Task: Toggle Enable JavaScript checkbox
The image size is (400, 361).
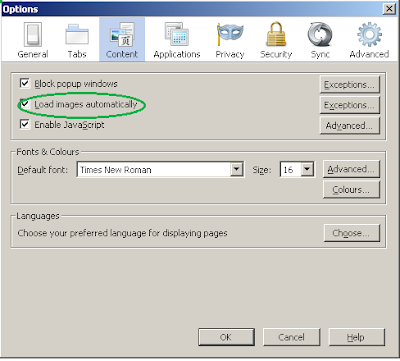Action: pyautogui.click(x=25, y=124)
